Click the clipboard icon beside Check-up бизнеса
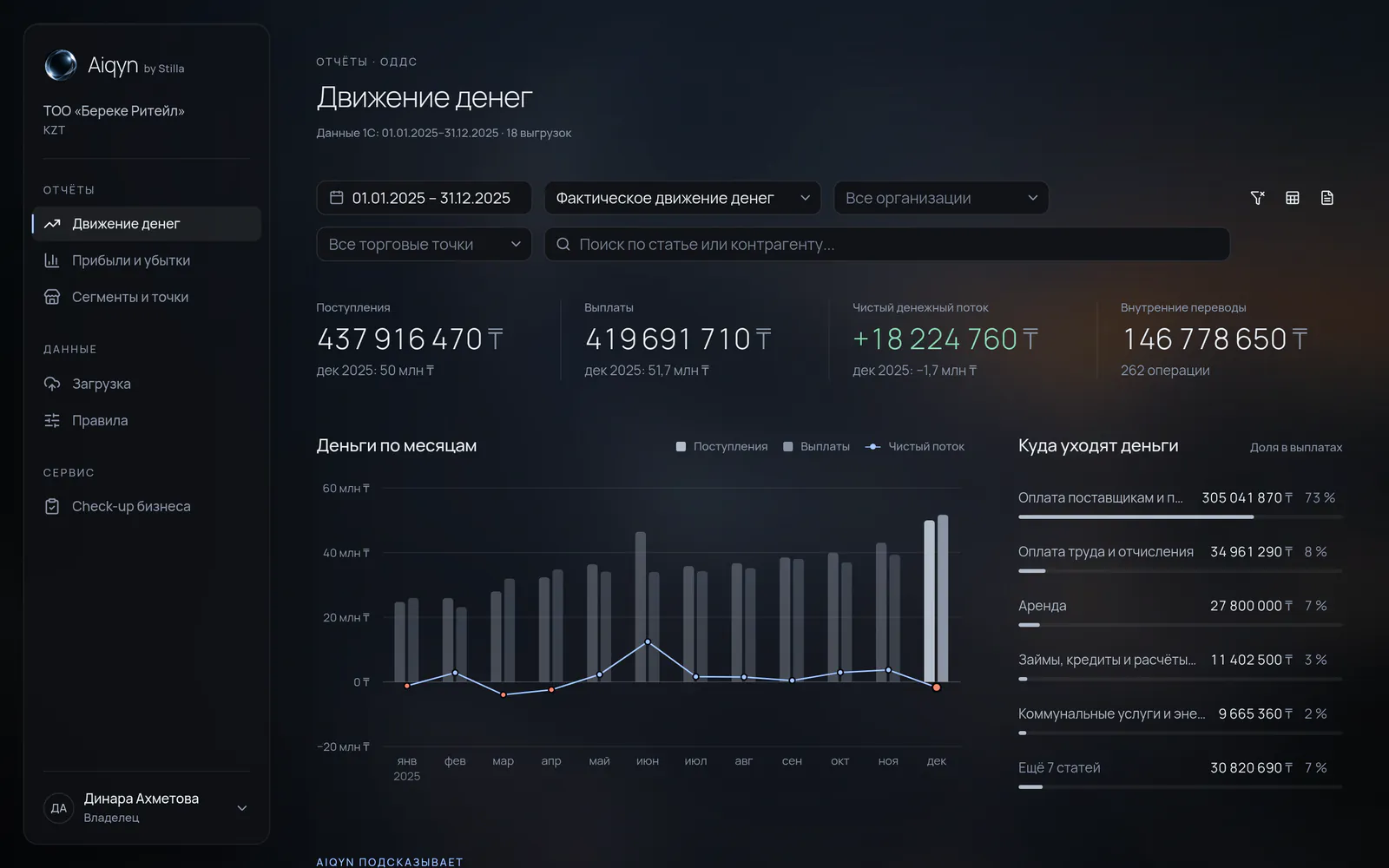This screenshot has width=1389, height=868. tap(52, 506)
